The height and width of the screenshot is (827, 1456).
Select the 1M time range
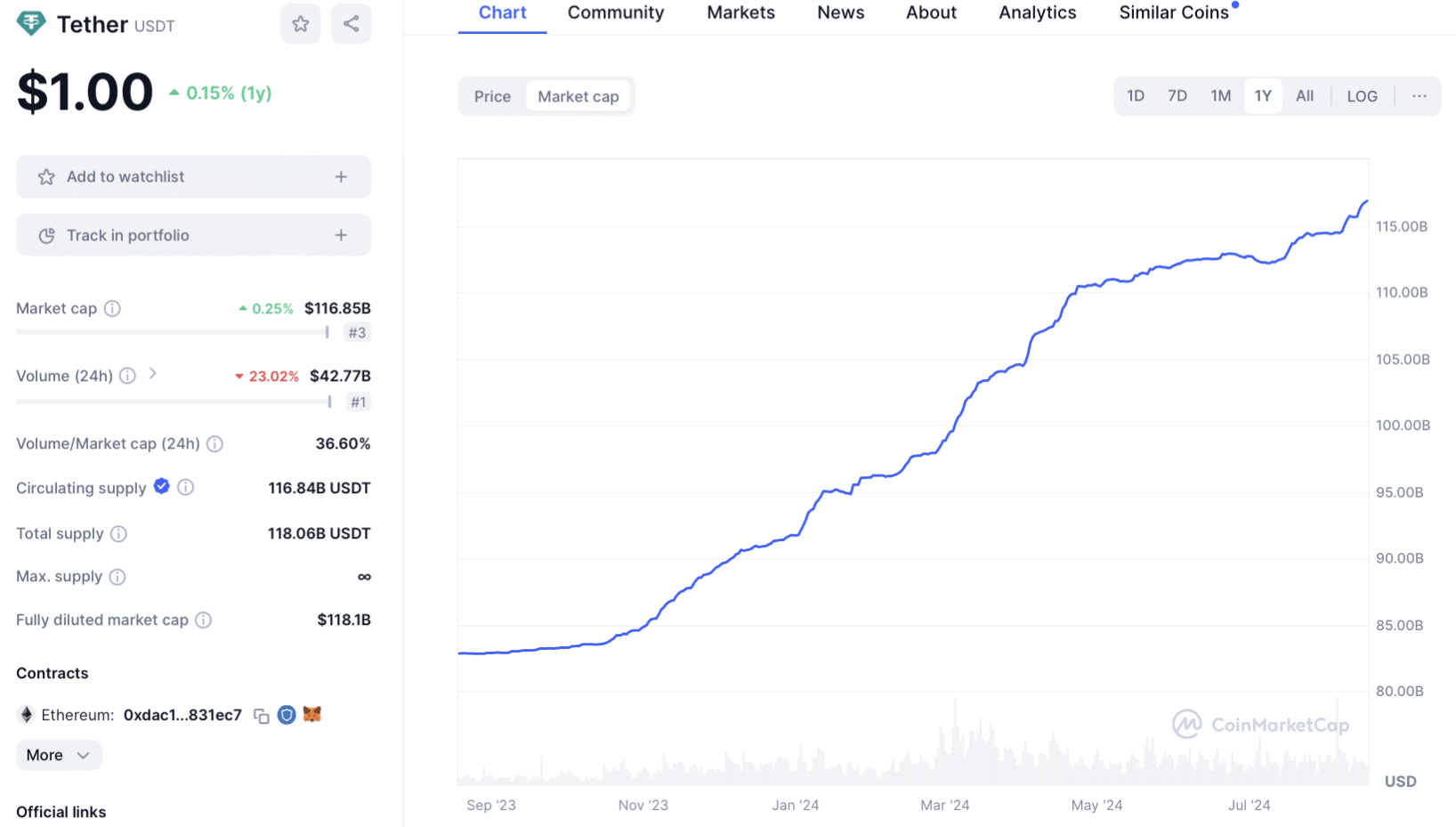pyautogui.click(x=1221, y=96)
